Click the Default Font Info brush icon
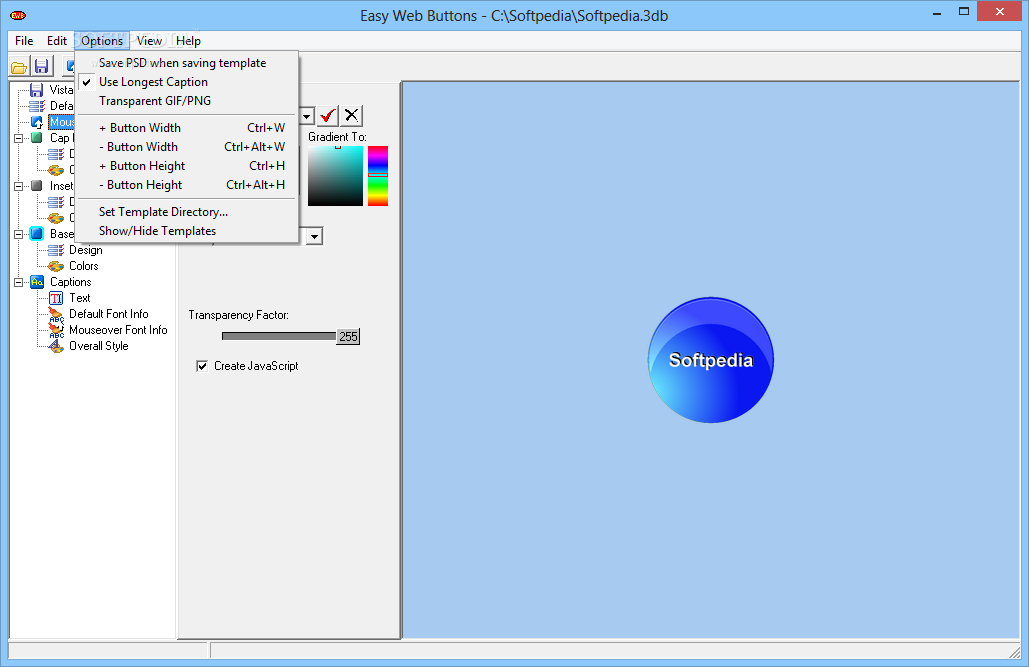Viewport: 1029px width, 667px height. pos(56,314)
